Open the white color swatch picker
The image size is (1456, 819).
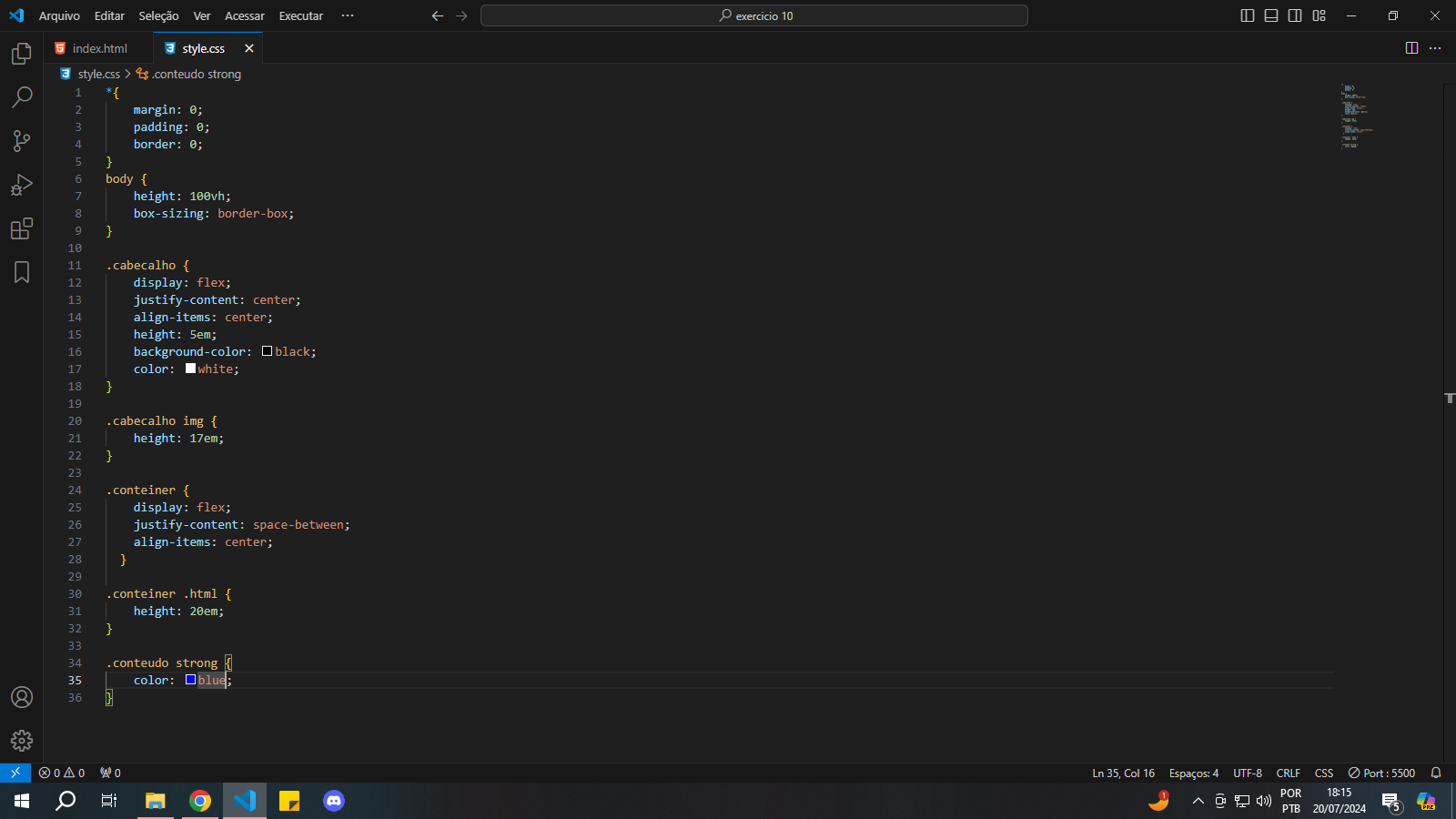tap(190, 369)
